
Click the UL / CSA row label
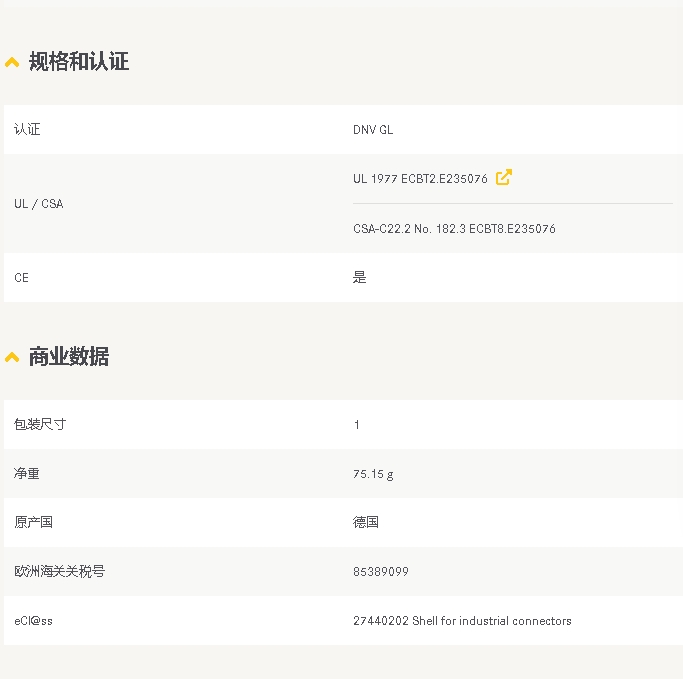pyautogui.click(x=38, y=204)
